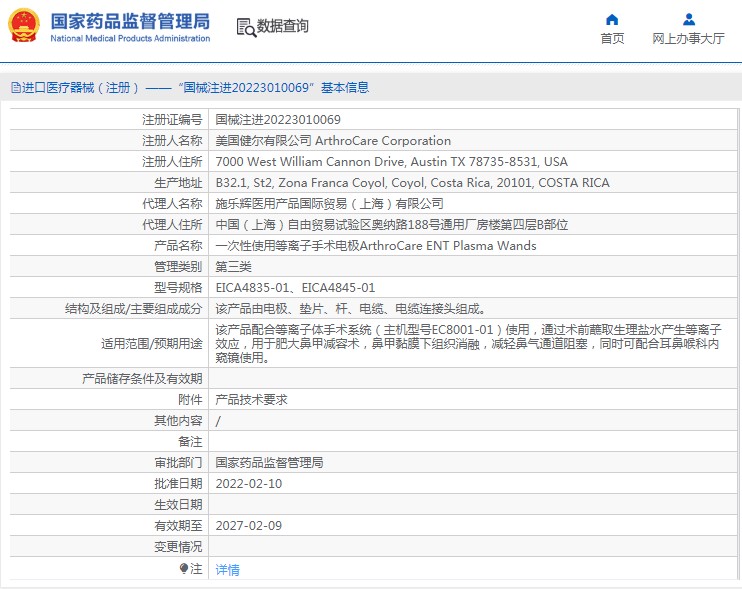
Task: Click the 有效期至 label
Action: [178, 526]
